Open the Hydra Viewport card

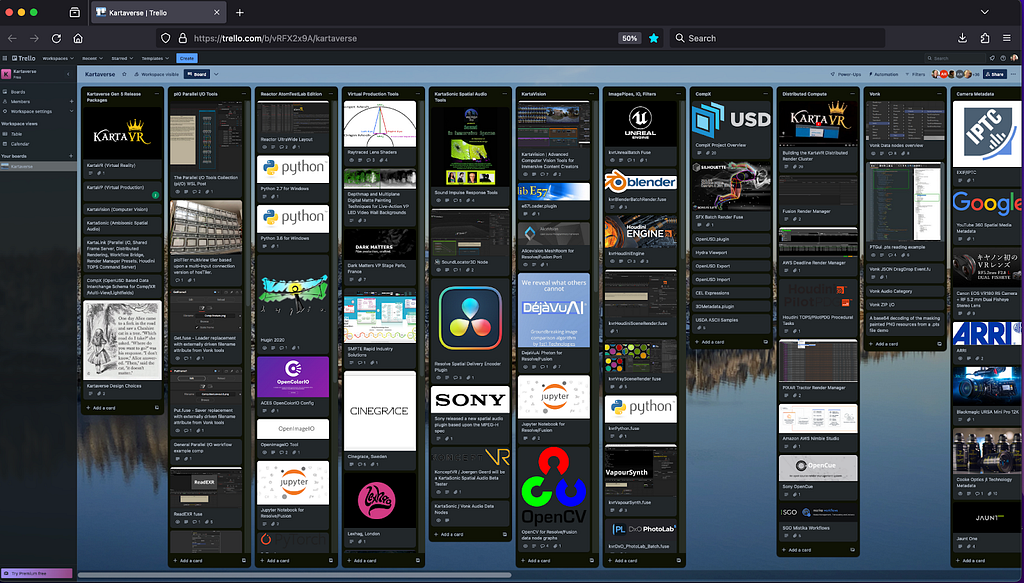pyautogui.click(x=730, y=253)
